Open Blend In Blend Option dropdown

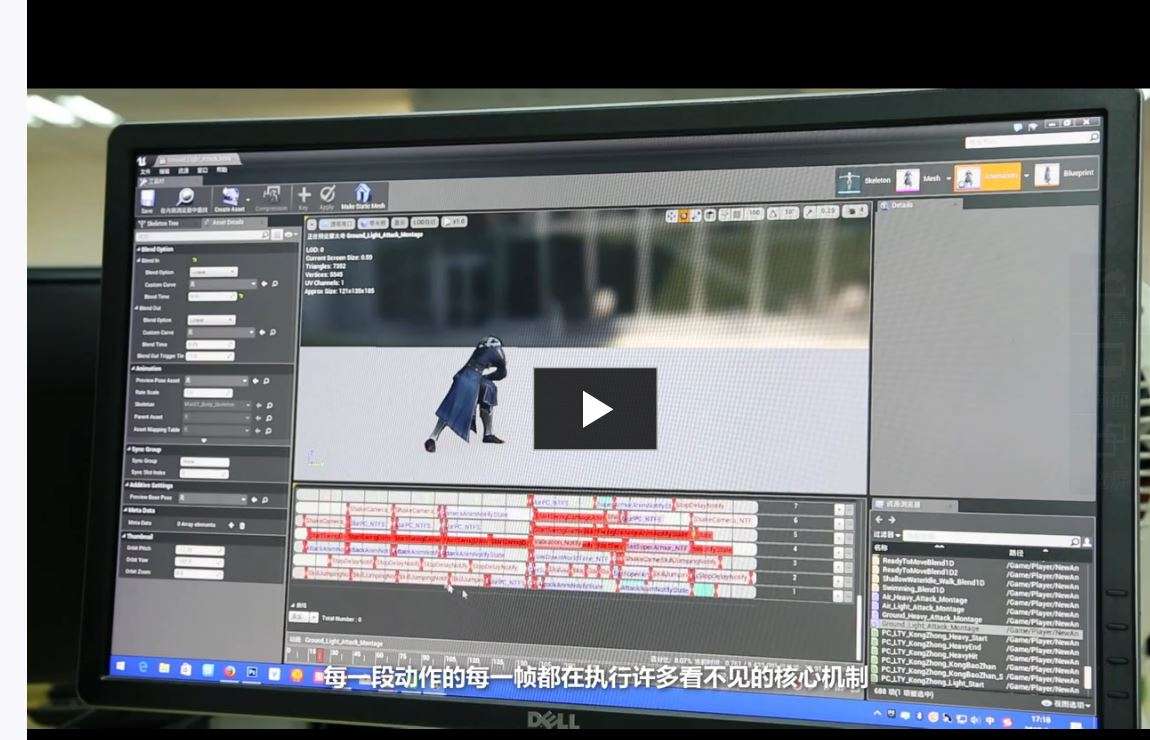(213, 272)
